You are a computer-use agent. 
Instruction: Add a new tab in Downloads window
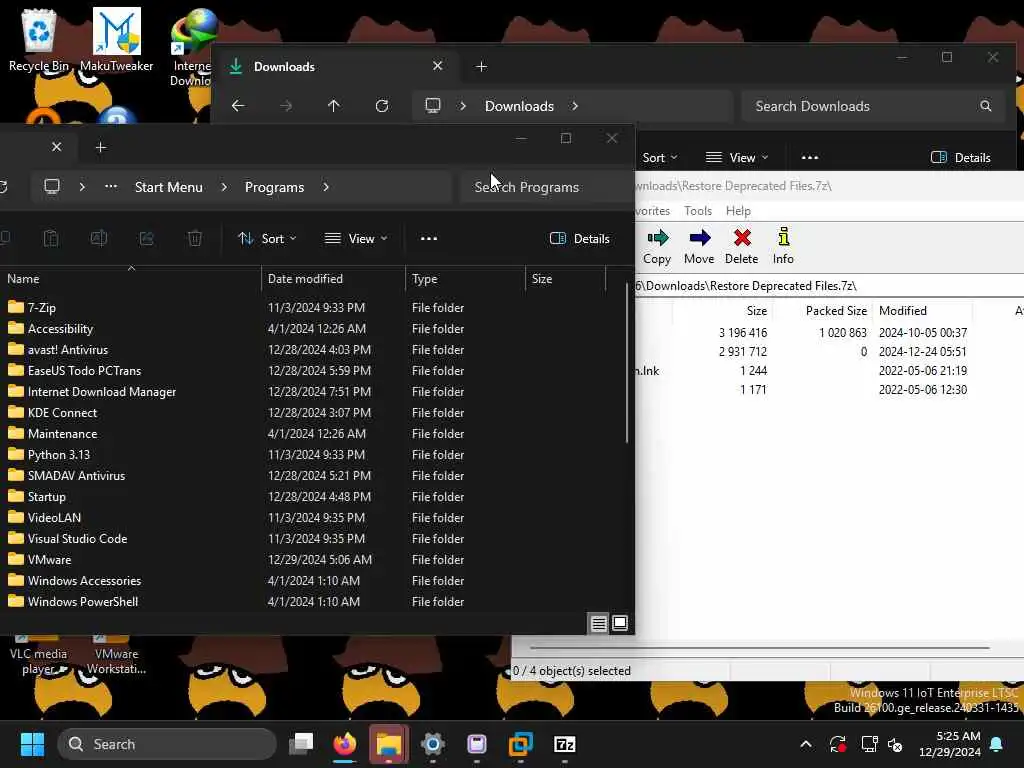click(x=481, y=66)
